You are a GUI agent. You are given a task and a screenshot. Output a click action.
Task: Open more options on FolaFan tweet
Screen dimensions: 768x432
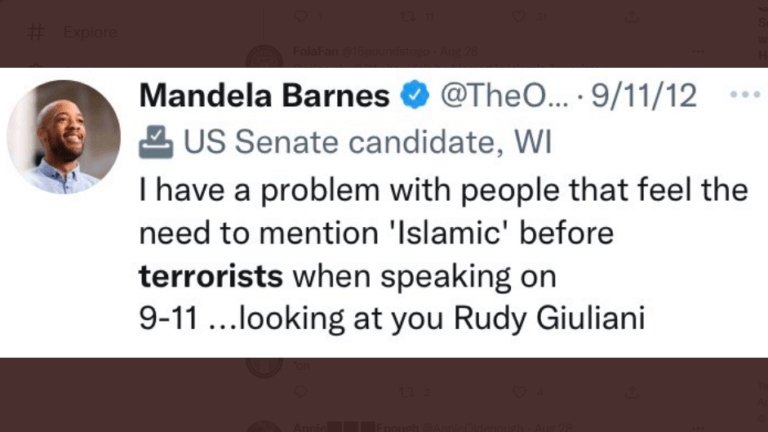tap(698, 51)
